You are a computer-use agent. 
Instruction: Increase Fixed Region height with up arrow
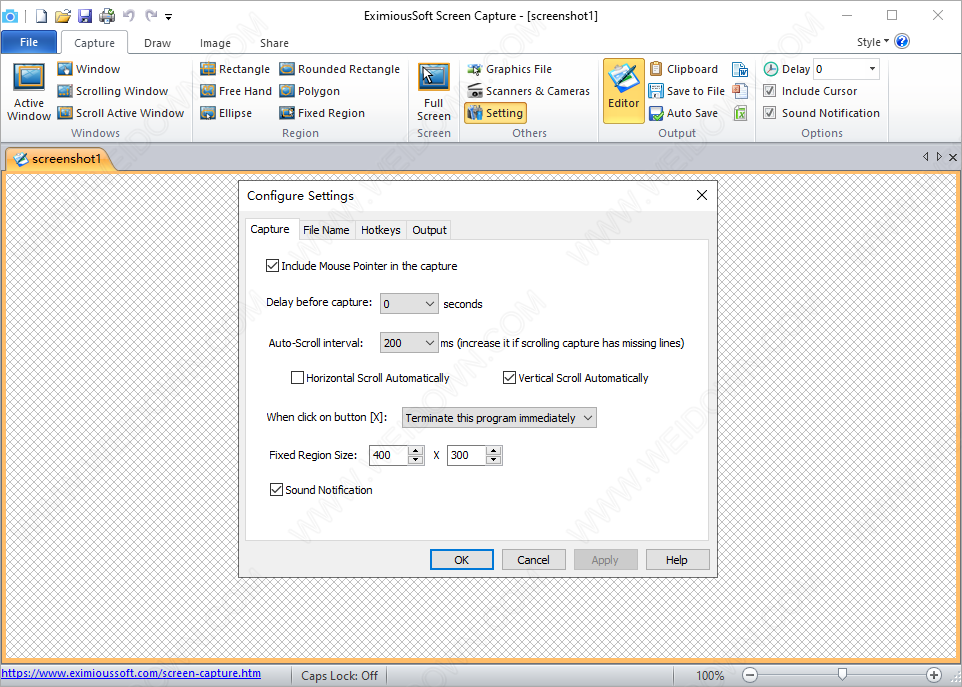coord(493,451)
